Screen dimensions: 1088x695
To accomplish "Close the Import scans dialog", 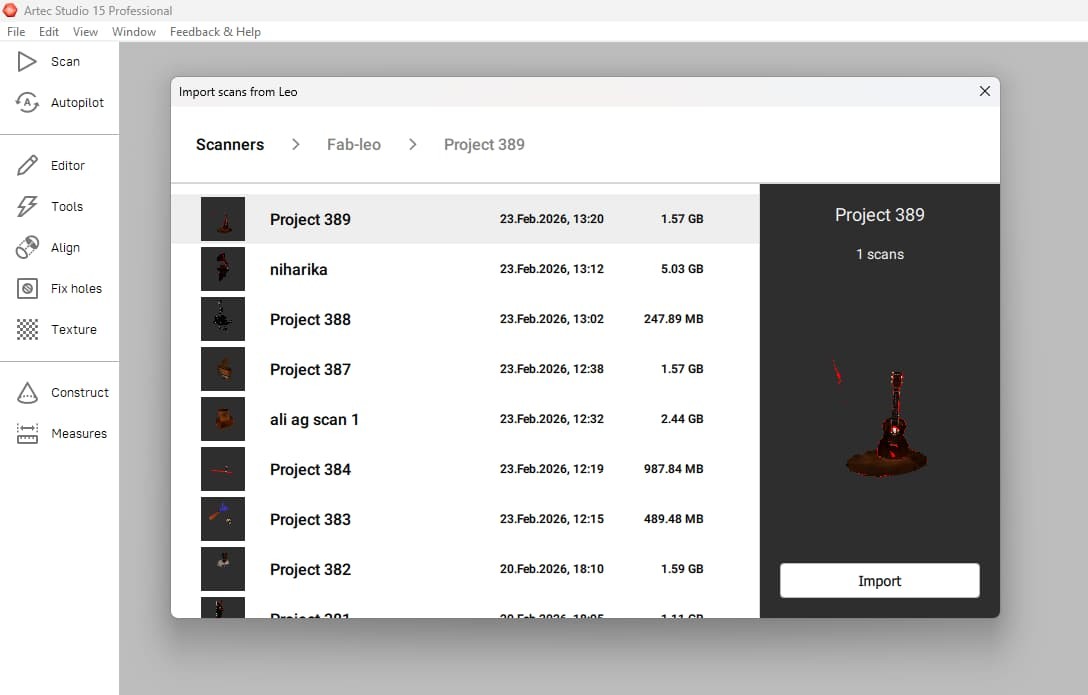I will [984, 92].
